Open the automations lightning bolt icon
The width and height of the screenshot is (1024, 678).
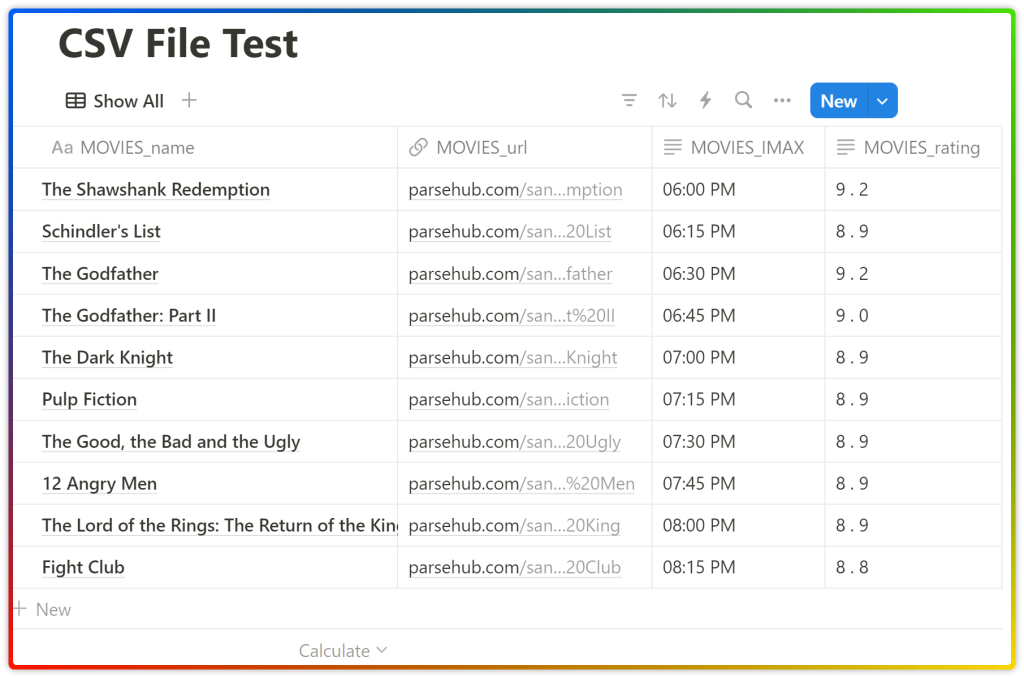pyautogui.click(x=705, y=101)
